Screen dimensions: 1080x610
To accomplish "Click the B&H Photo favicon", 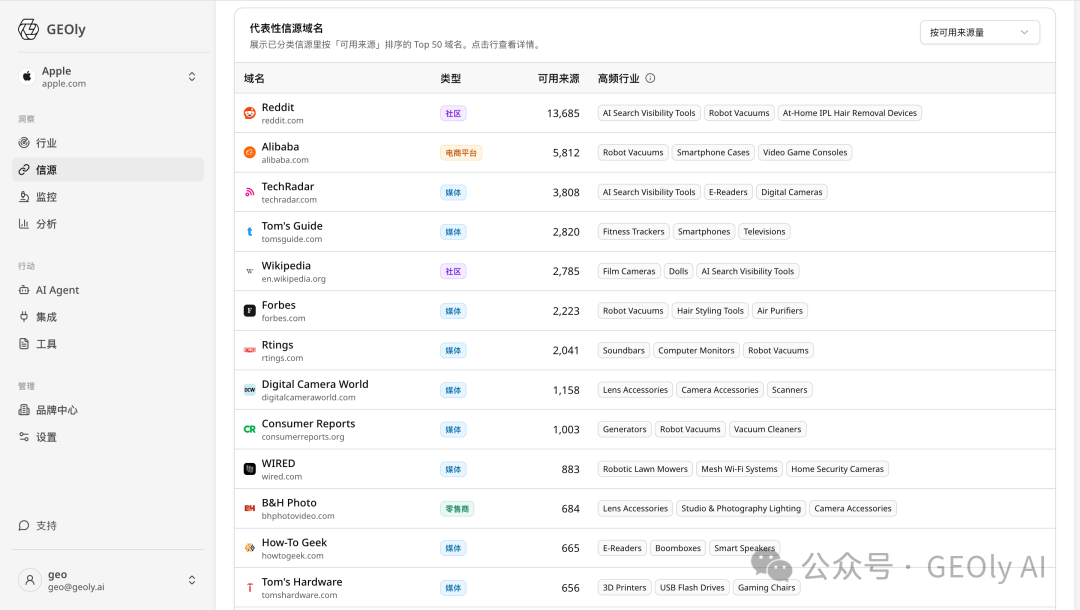I will 249,508.
